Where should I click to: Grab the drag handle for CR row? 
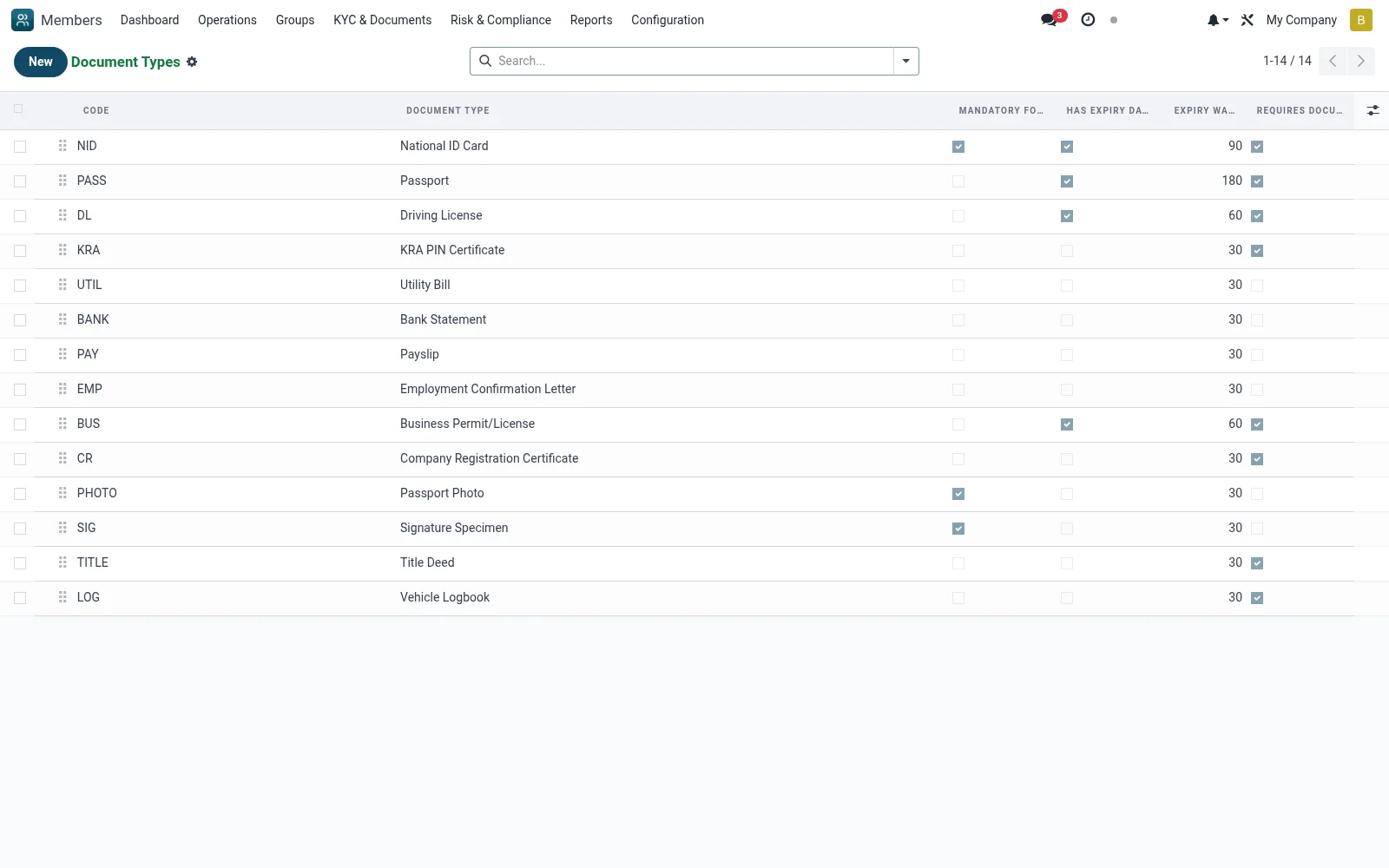tap(63, 458)
